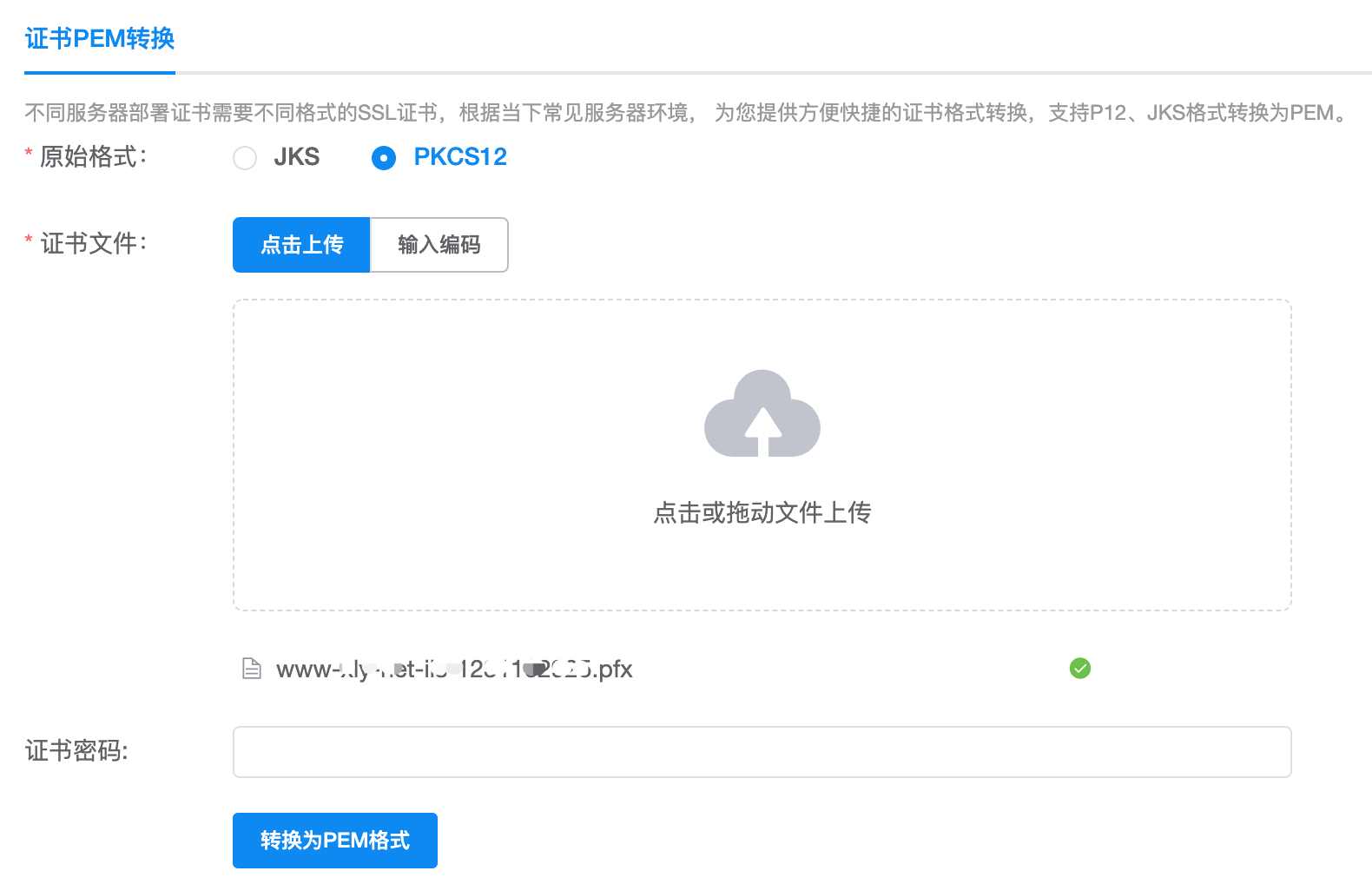Click the document icon beside the .pfx file
This screenshot has width=1372, height=884.
click(x=252, y=669)
